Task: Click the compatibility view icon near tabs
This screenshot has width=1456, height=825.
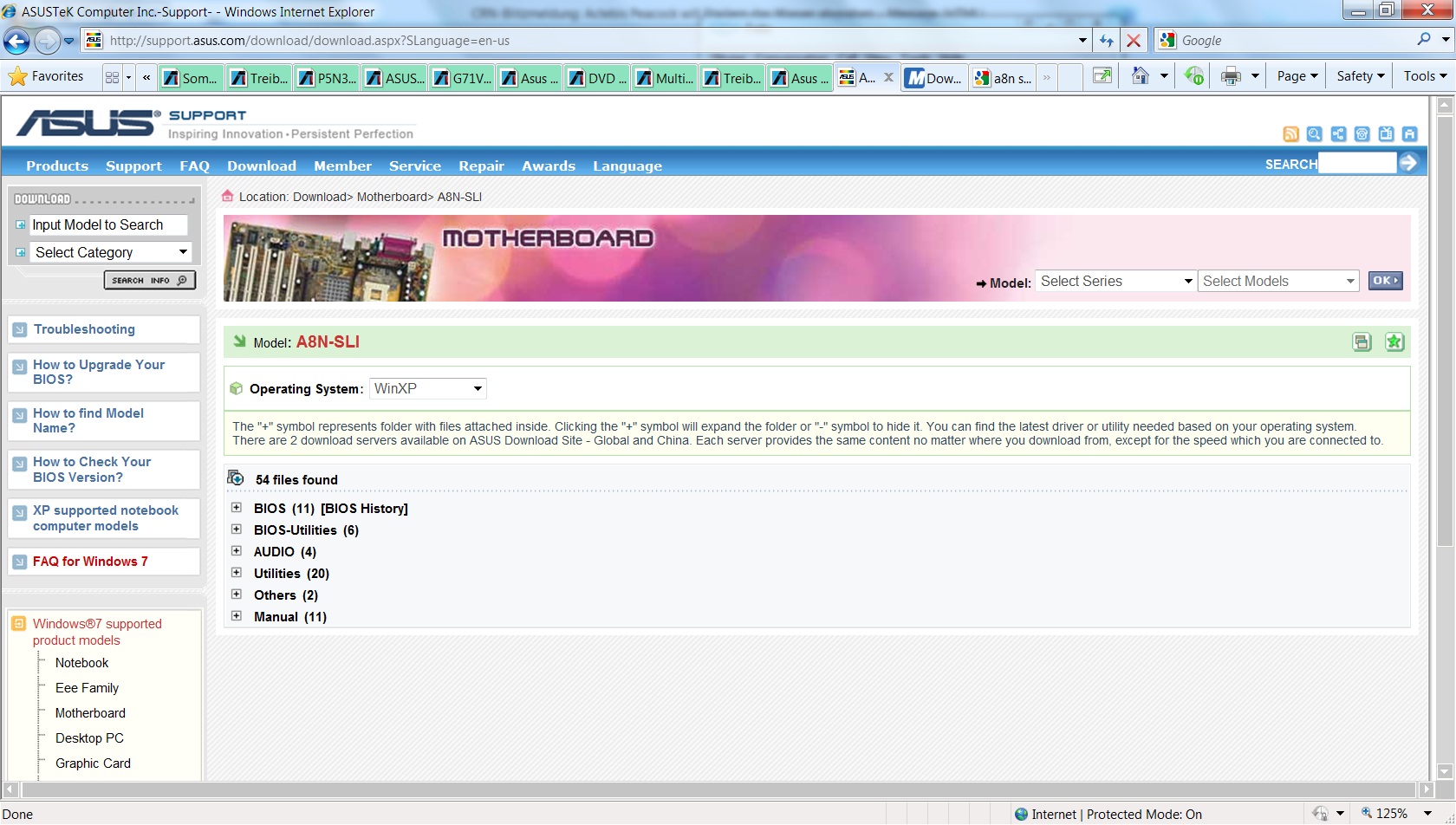Action: click(x=1102, y=76)
